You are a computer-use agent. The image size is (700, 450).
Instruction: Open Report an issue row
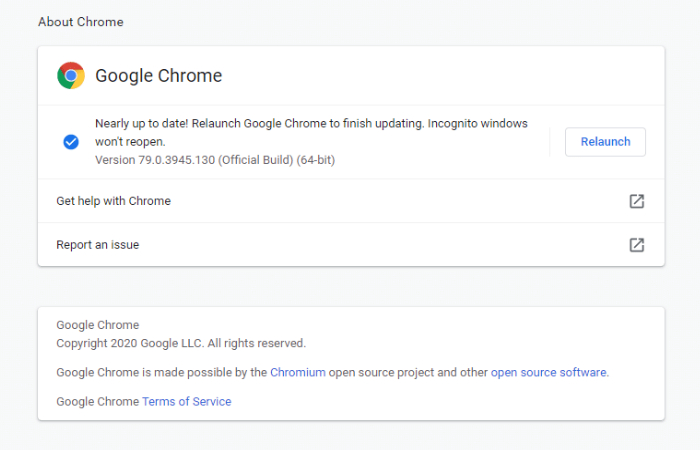(x=351, y=245)
